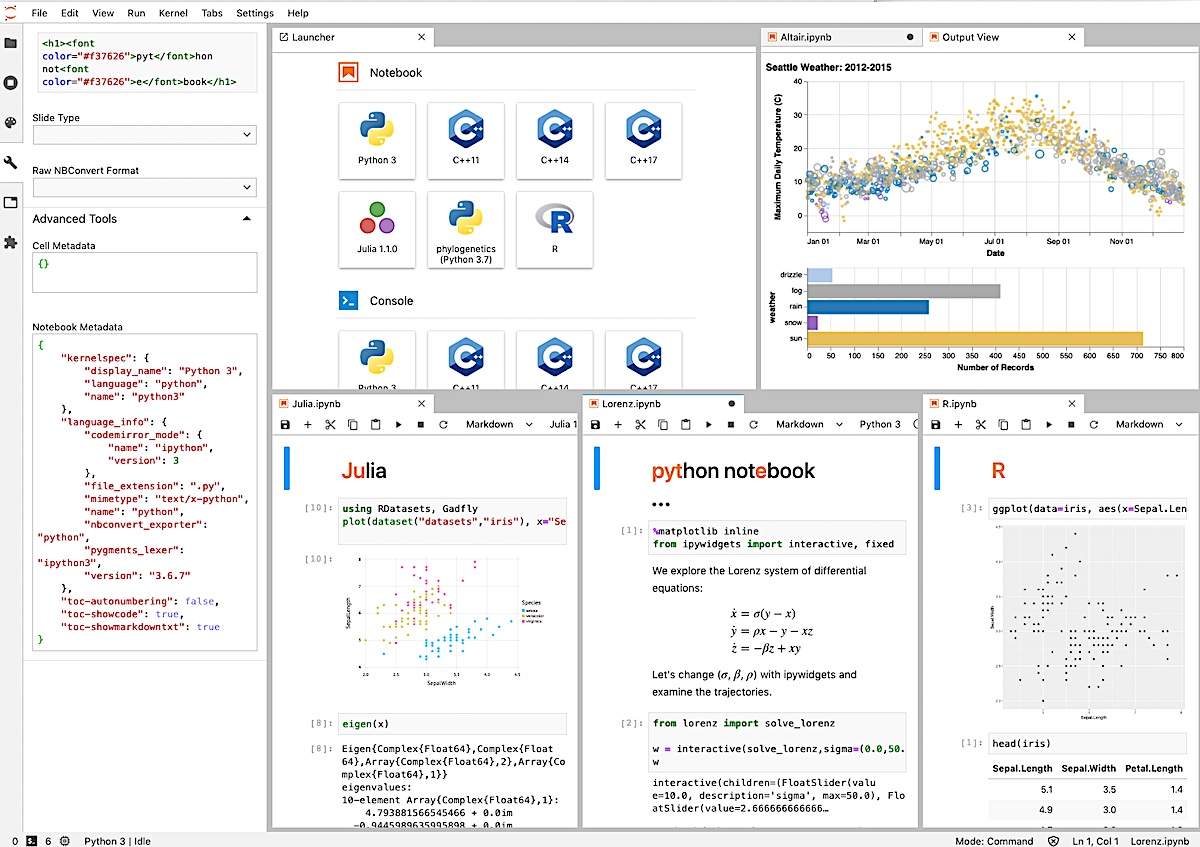
Task: Save the Julia.ipynb notebook
Action: [x=285, y=424]
